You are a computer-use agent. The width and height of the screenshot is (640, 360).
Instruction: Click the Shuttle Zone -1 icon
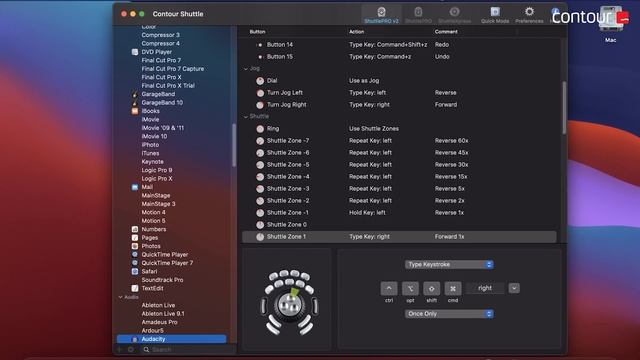(x=260, y=213)
